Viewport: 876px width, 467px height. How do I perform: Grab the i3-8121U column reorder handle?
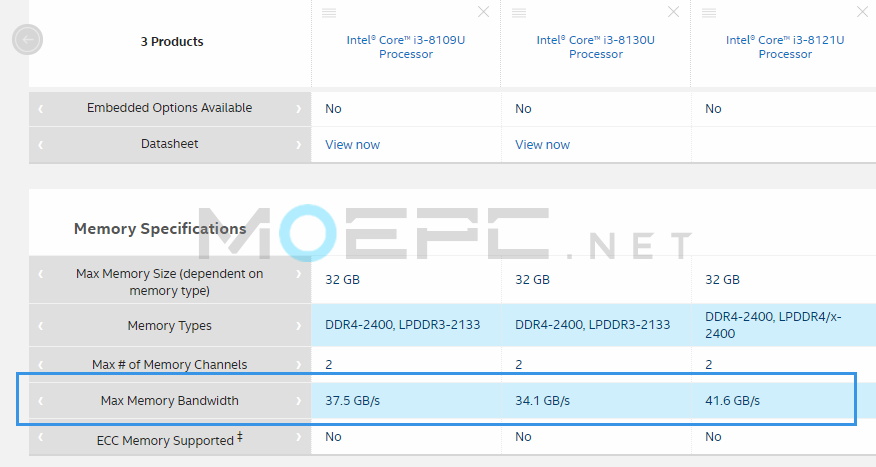709,13
